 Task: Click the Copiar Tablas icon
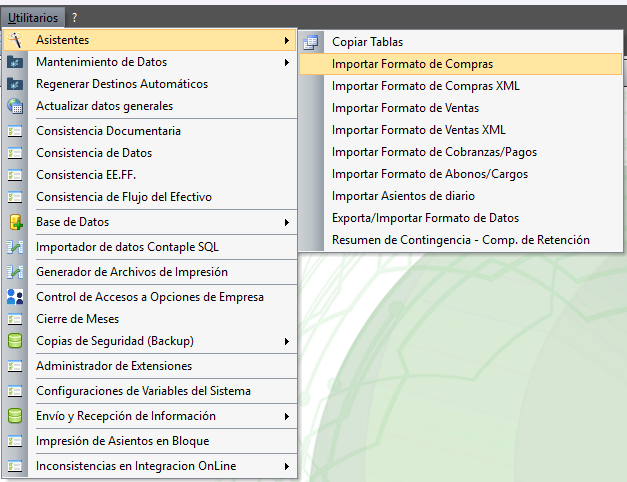coord(311,42)
